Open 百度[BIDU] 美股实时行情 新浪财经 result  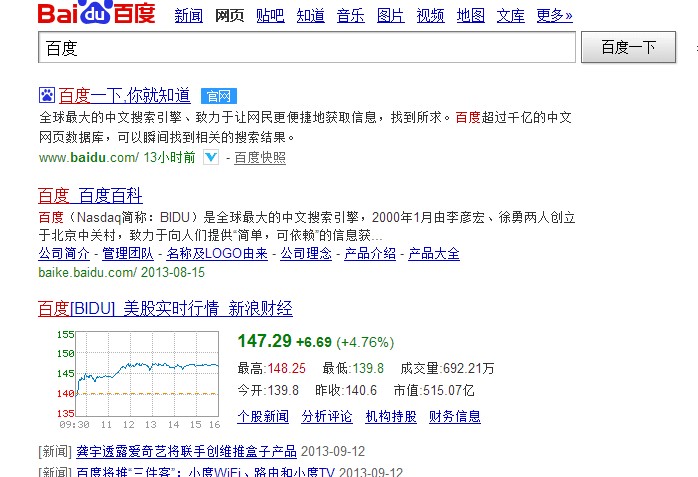[165, 308]
